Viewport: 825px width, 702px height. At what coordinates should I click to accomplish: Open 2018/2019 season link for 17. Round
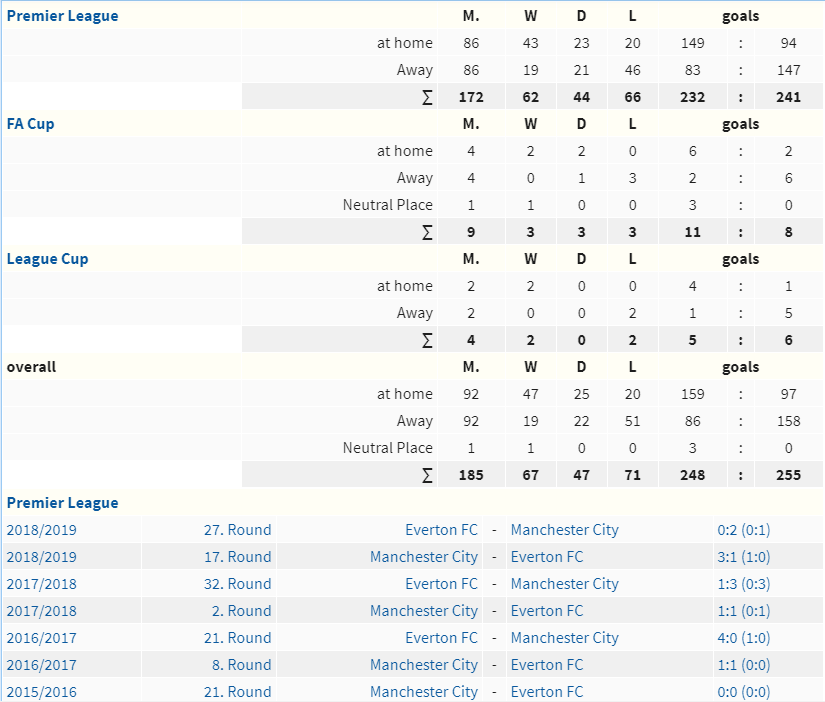(42, 557)
